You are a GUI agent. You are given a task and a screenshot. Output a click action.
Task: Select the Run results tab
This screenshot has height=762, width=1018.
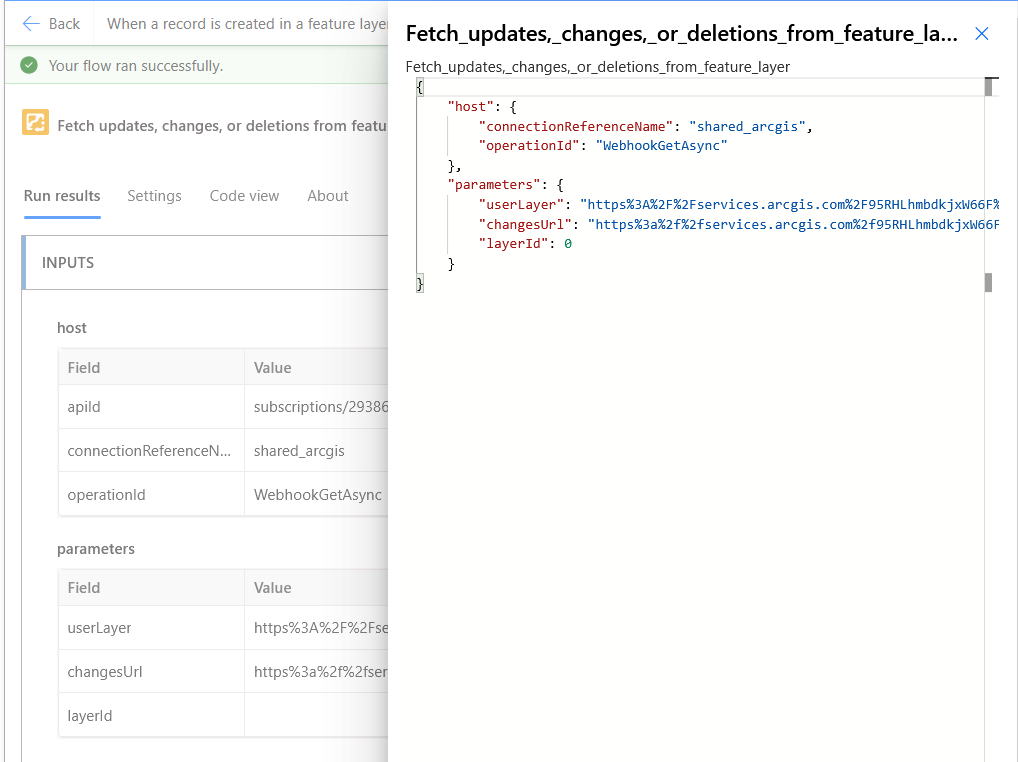click(x=61, y=196)
